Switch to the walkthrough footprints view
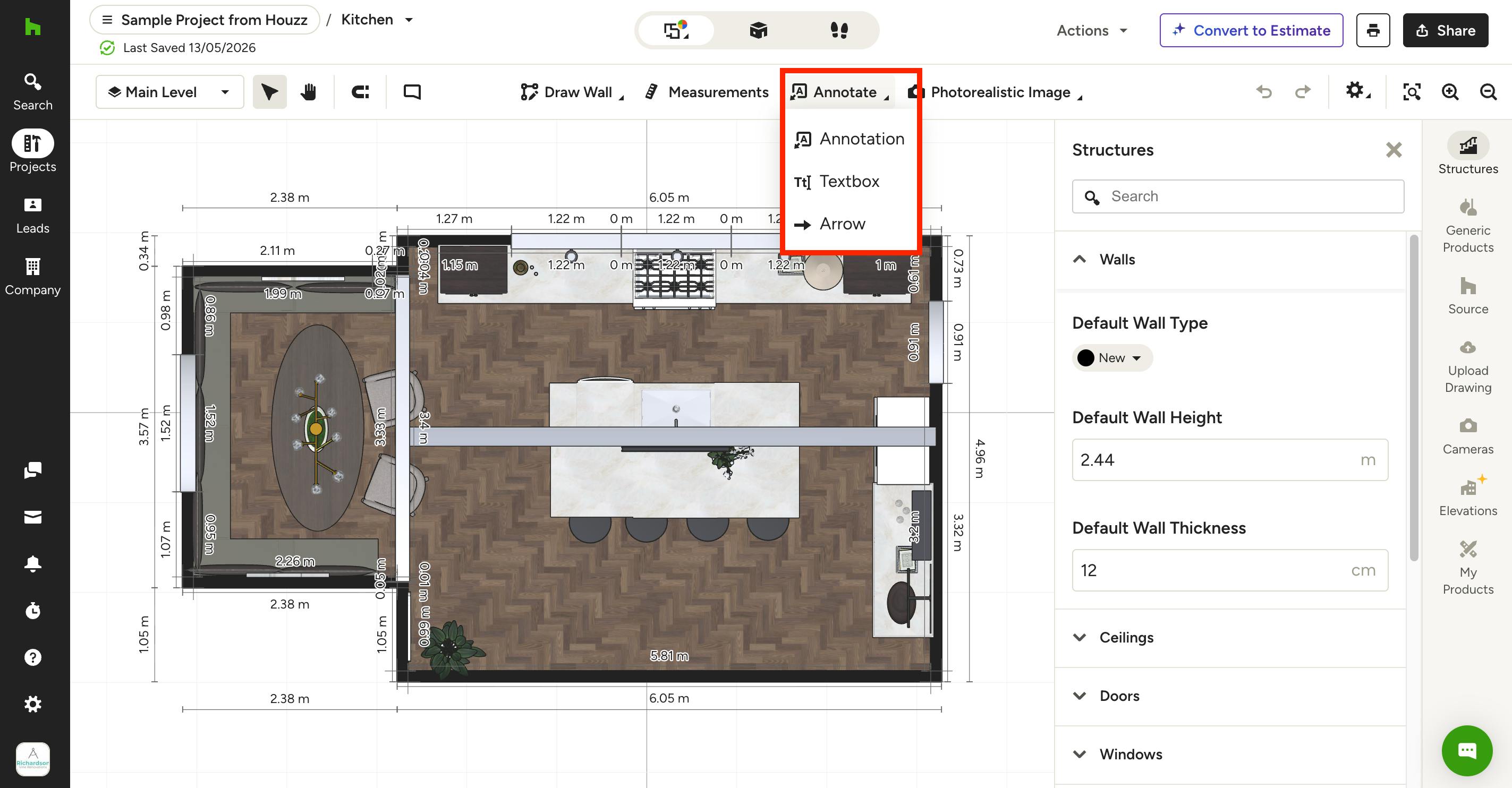Image resolution: width=1512 pixels, height=788 pixels. pos(839,30)
